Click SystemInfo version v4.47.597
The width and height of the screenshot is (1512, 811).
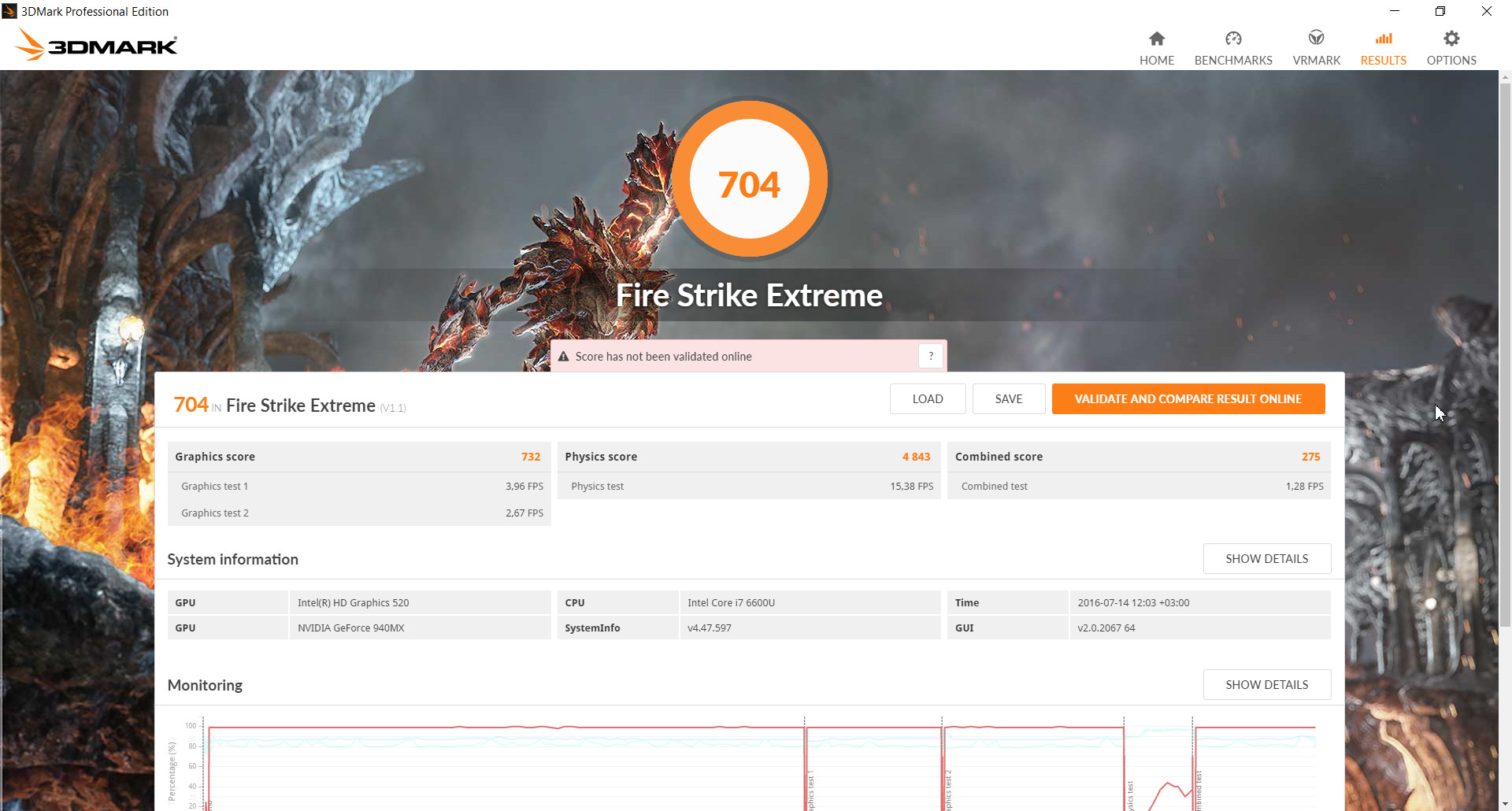point(709,628)
